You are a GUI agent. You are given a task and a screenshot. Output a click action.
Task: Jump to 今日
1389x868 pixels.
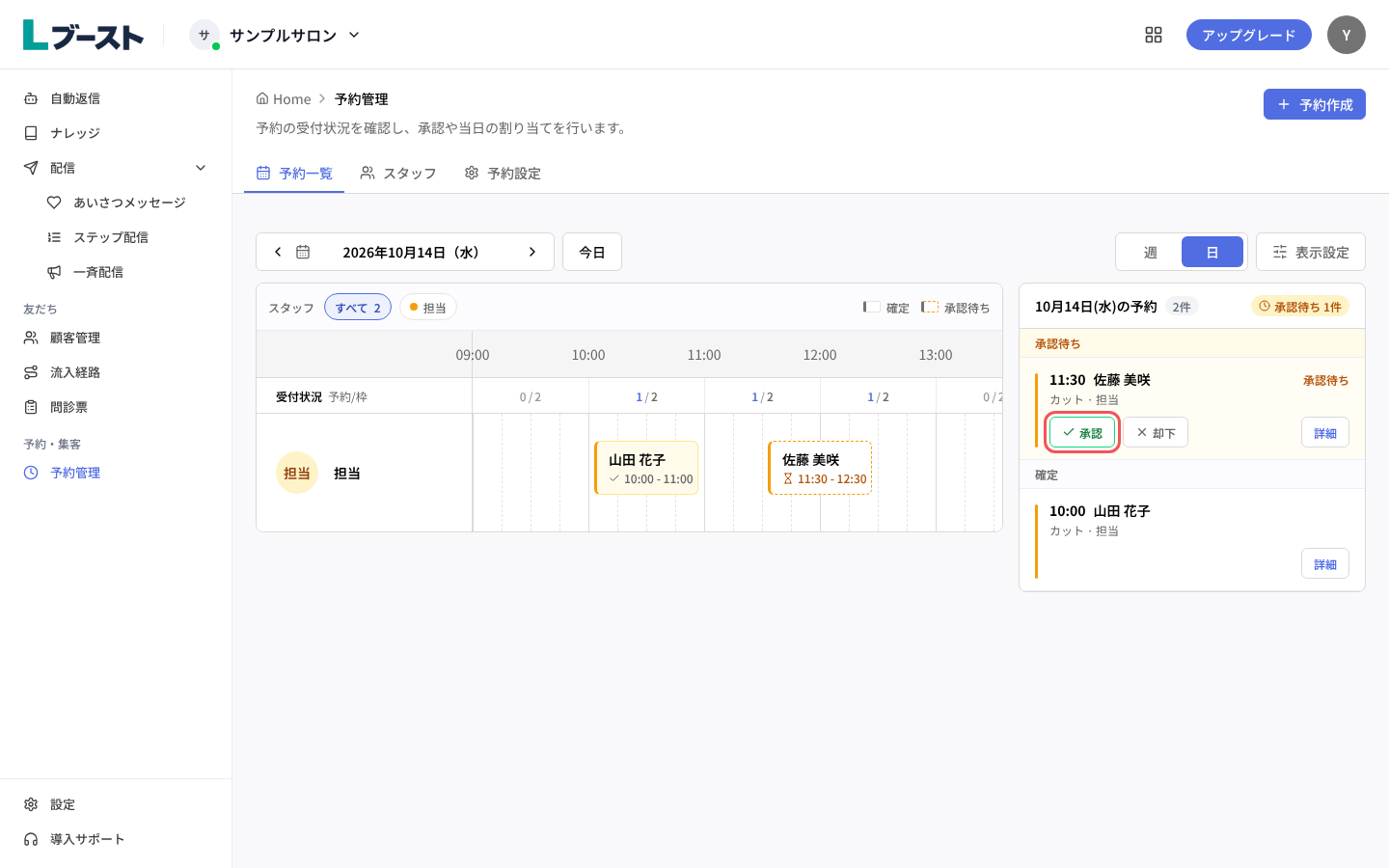coord(592,252)
